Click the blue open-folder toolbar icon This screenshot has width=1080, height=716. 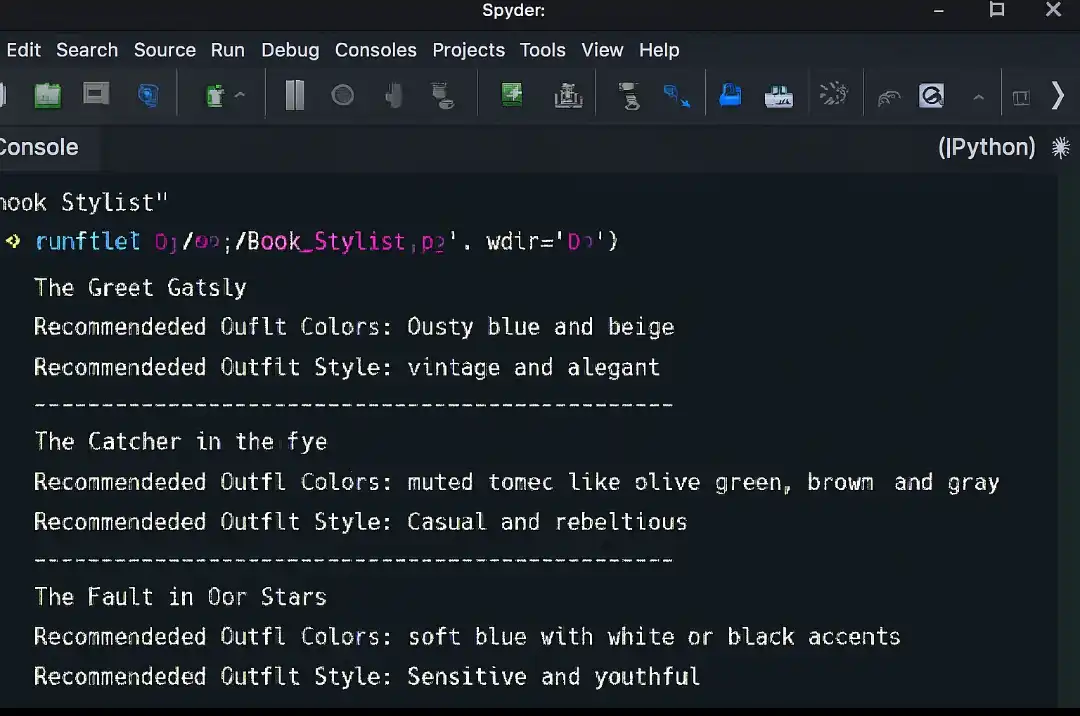(x=731, y=96)
